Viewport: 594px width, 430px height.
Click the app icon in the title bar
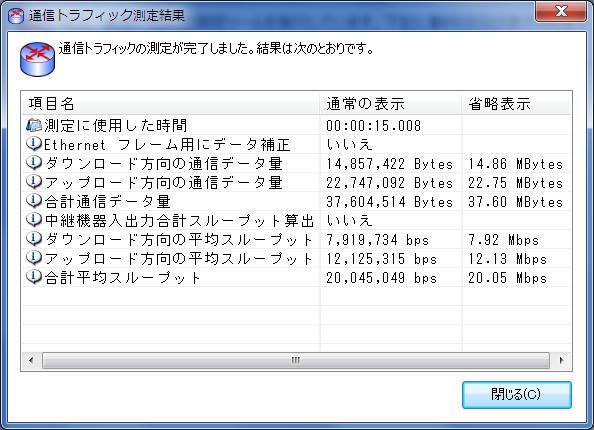coord(16,16)
